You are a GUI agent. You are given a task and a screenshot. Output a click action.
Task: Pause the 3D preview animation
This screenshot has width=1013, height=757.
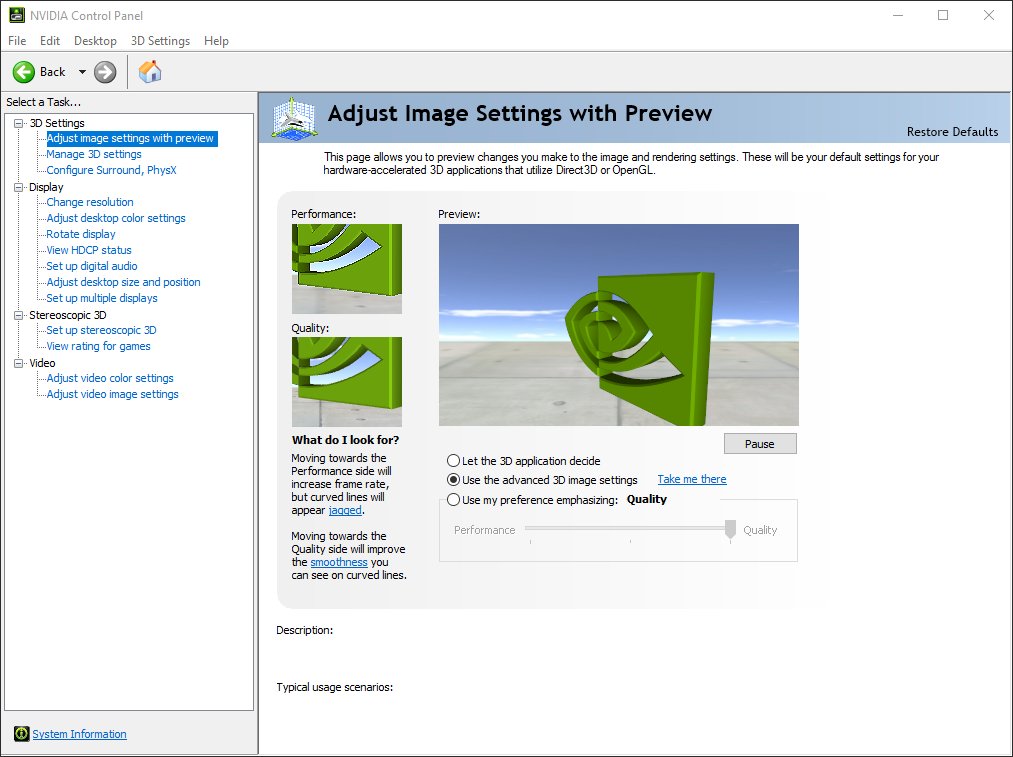[x=760, y=444]
